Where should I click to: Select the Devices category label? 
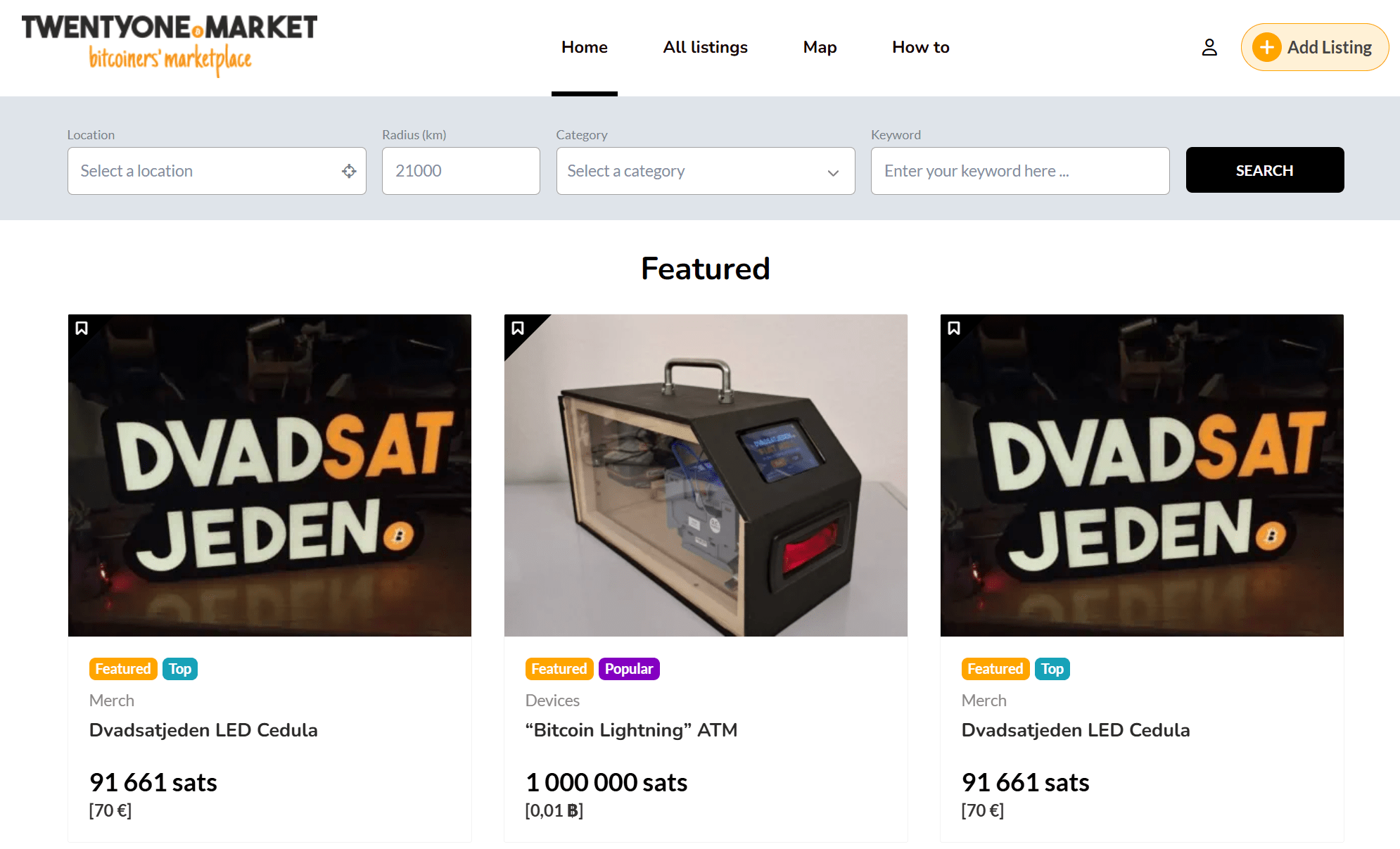(552, 701)
